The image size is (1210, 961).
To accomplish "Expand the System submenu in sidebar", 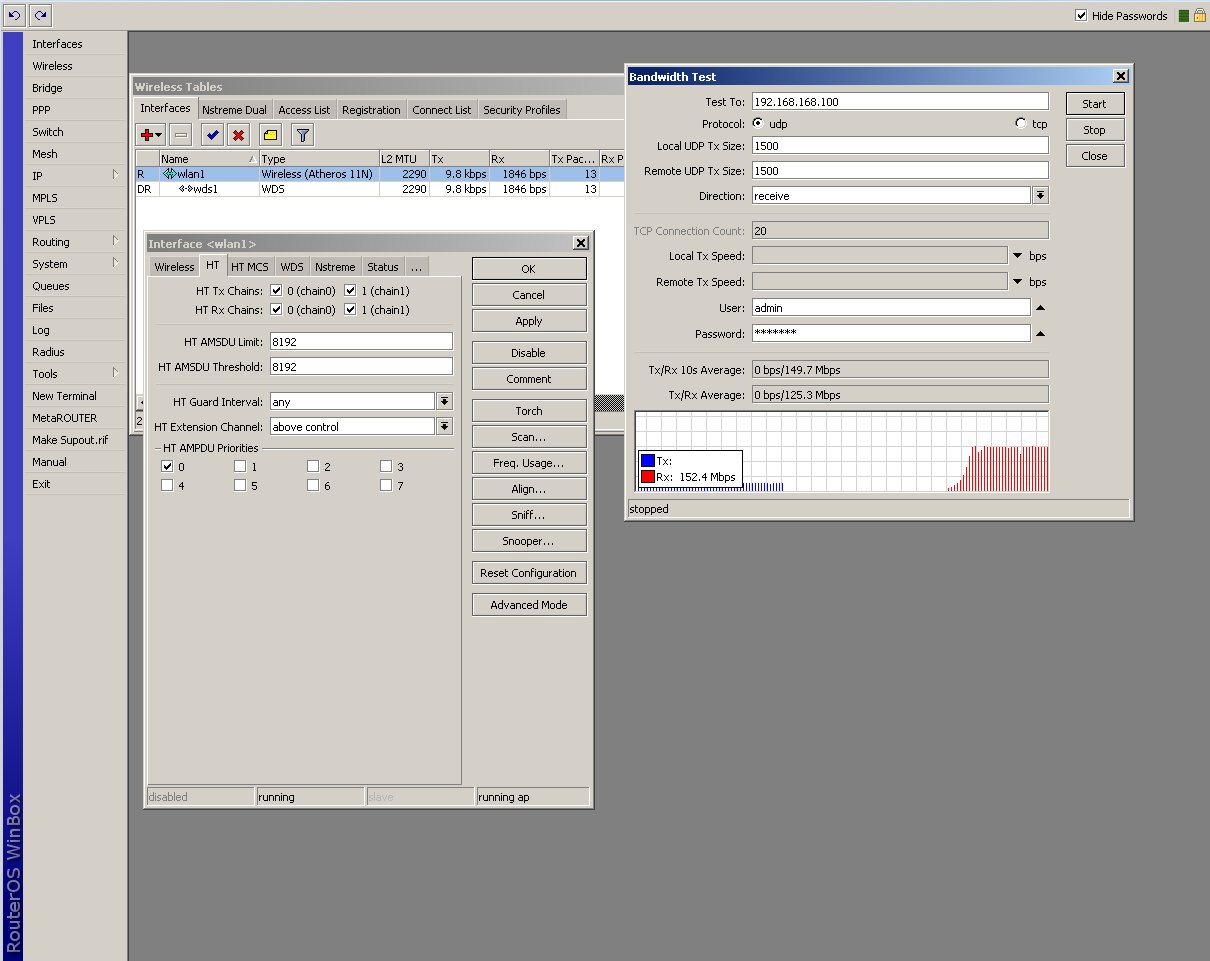I will [116, 264].
